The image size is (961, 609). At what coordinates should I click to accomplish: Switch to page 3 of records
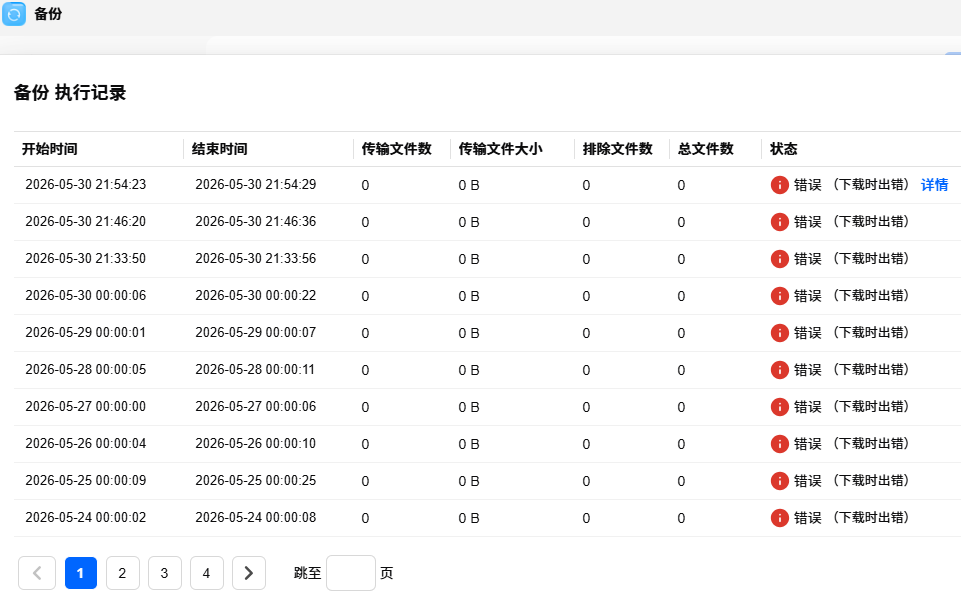point(164,573)
